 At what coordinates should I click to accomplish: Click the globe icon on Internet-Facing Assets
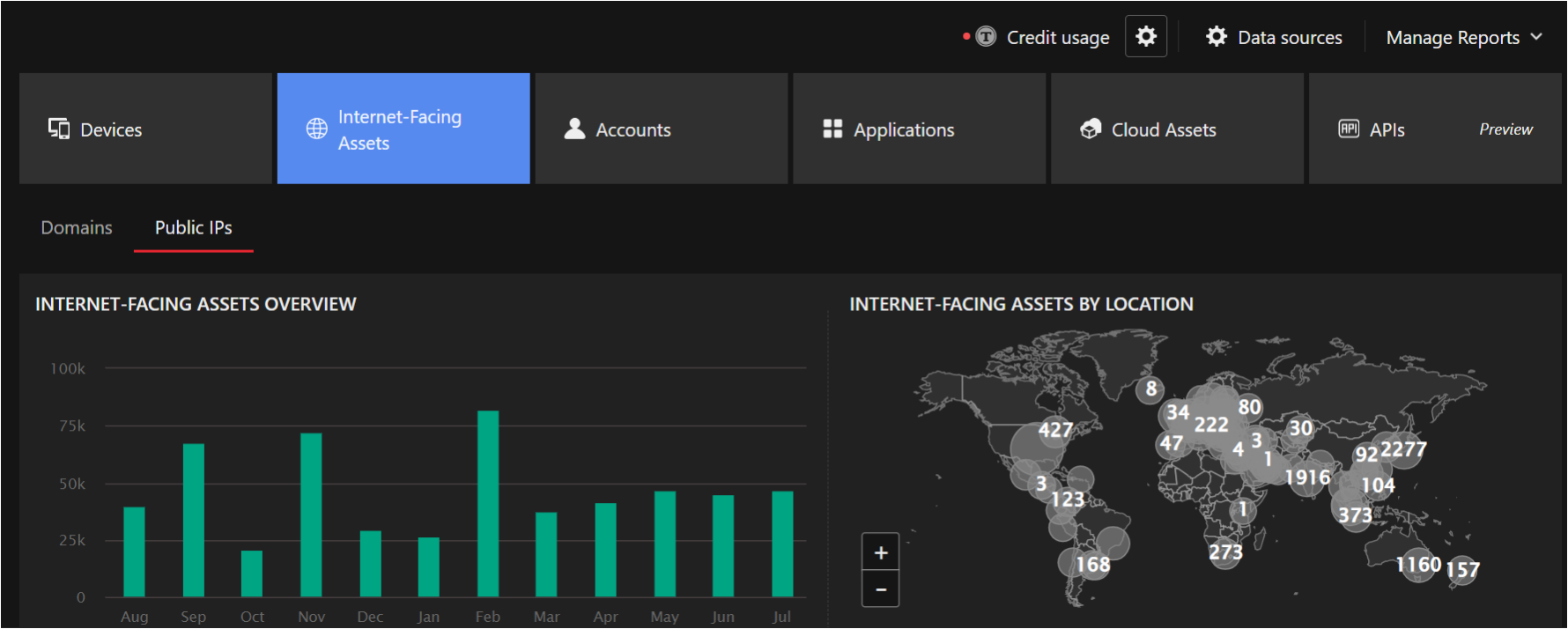(316, 129)
